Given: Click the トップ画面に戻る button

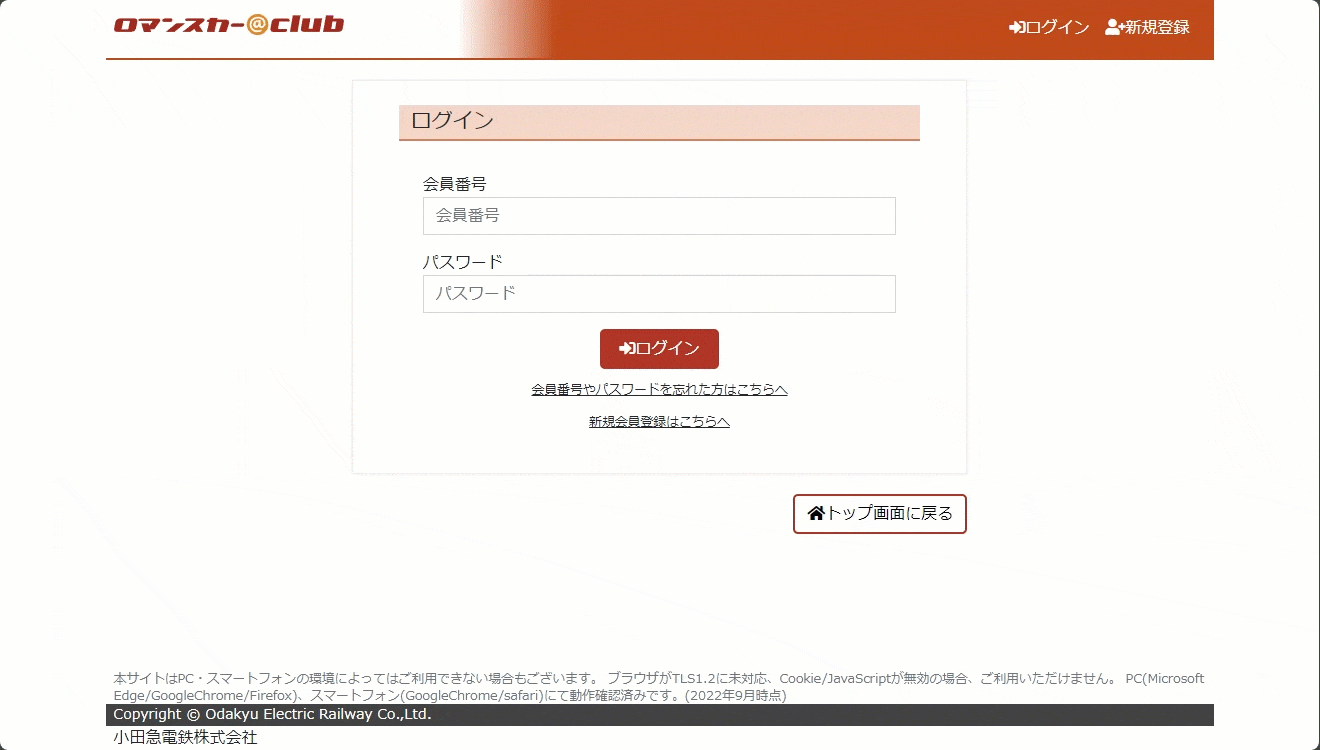Looking at the screenshot, I should (x=880, y=514).
